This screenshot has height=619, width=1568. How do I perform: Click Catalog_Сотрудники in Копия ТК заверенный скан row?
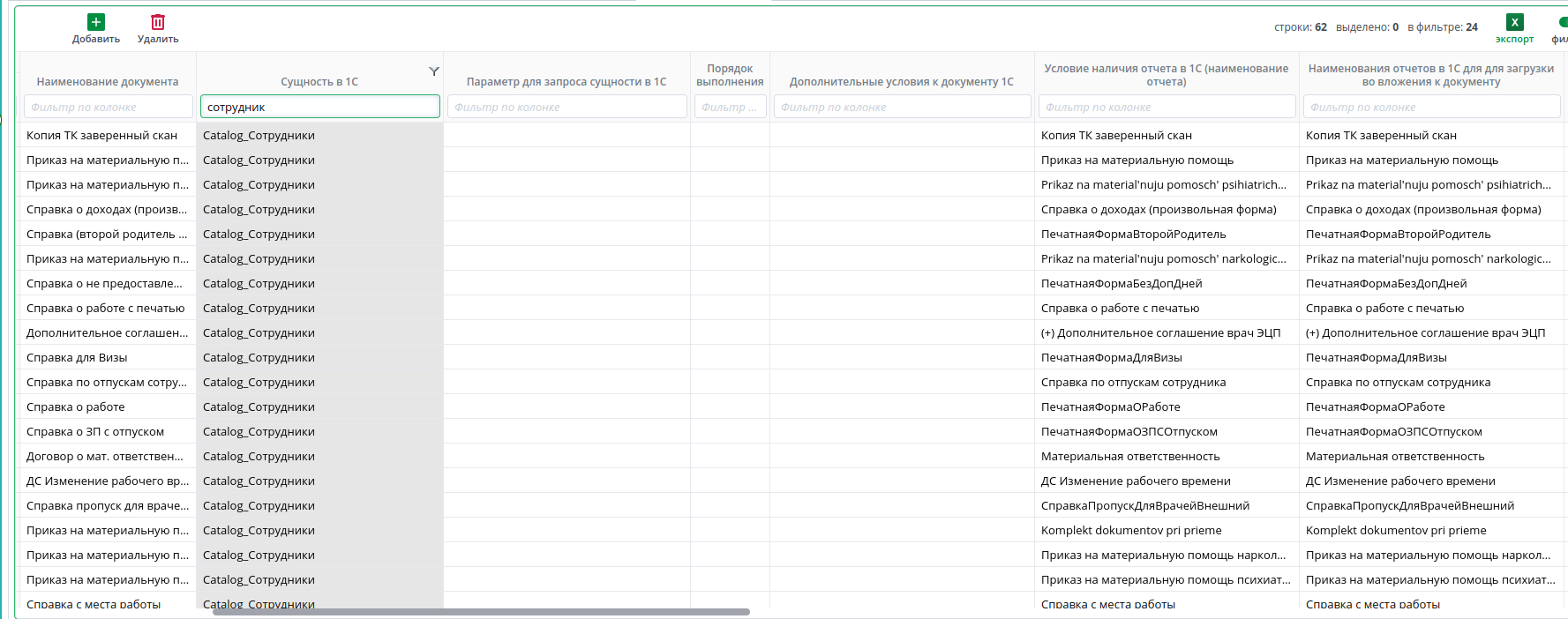click(x=259, y=135)
